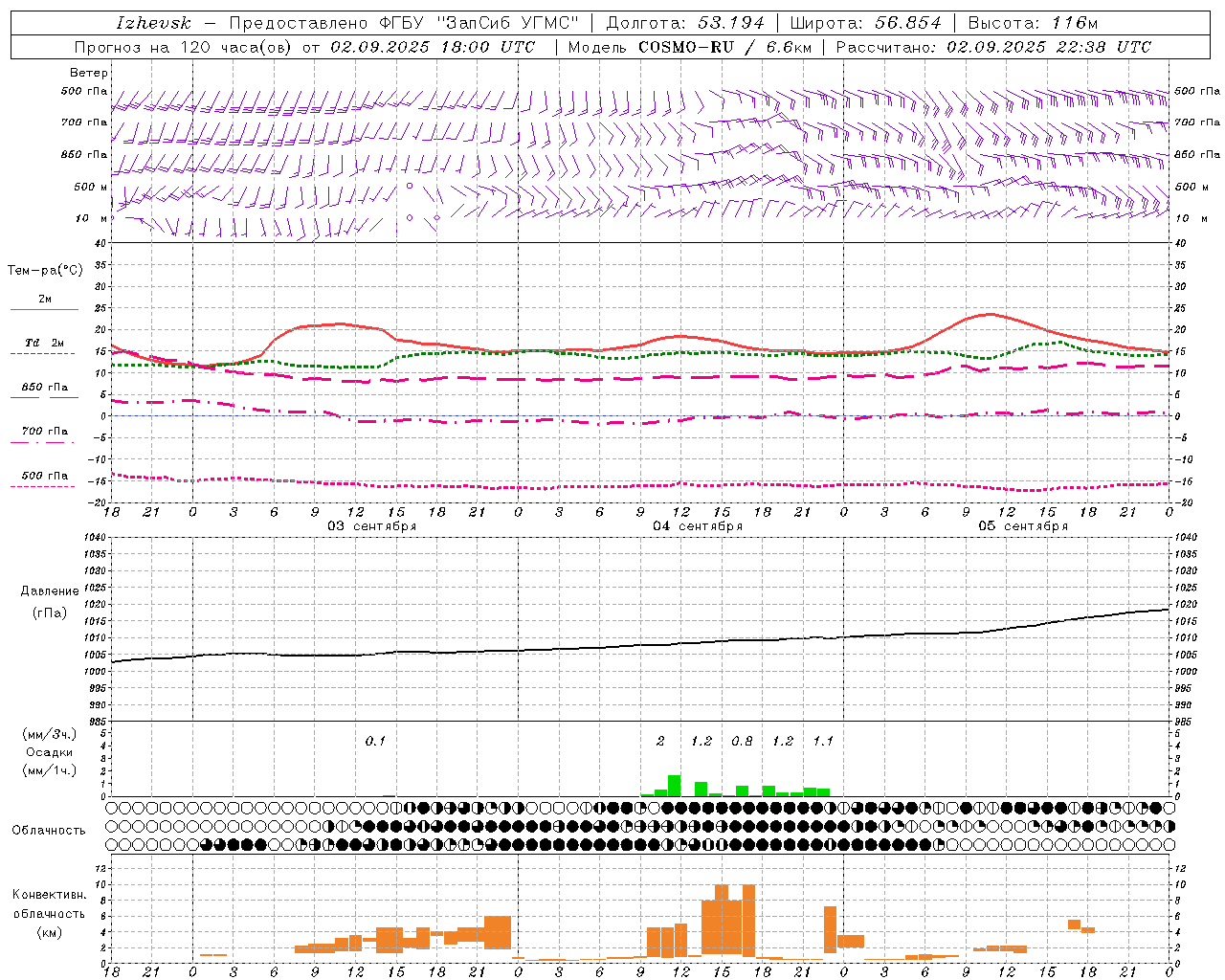
Task: Click the dashed line under 'Td 2м'
Action: click(42, 354)
